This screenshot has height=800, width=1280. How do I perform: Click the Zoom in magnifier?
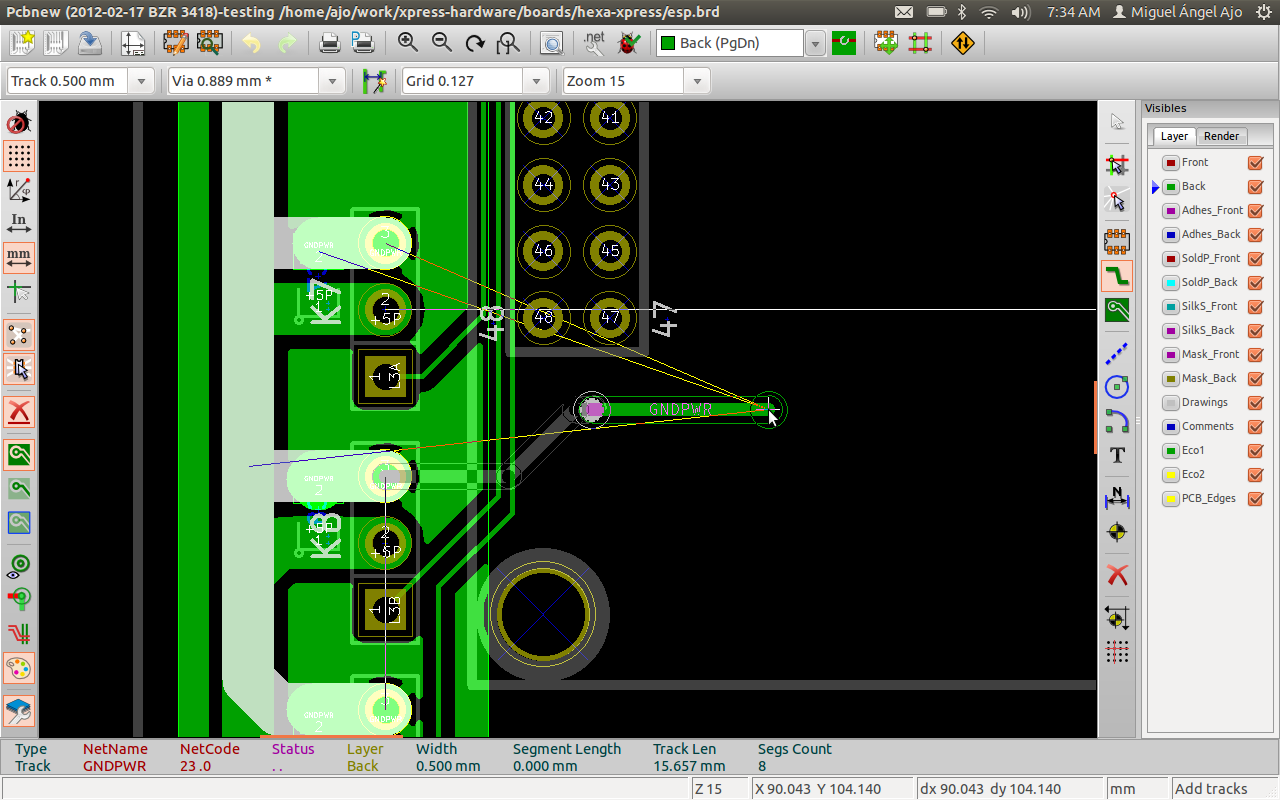(x=407, y=43)
